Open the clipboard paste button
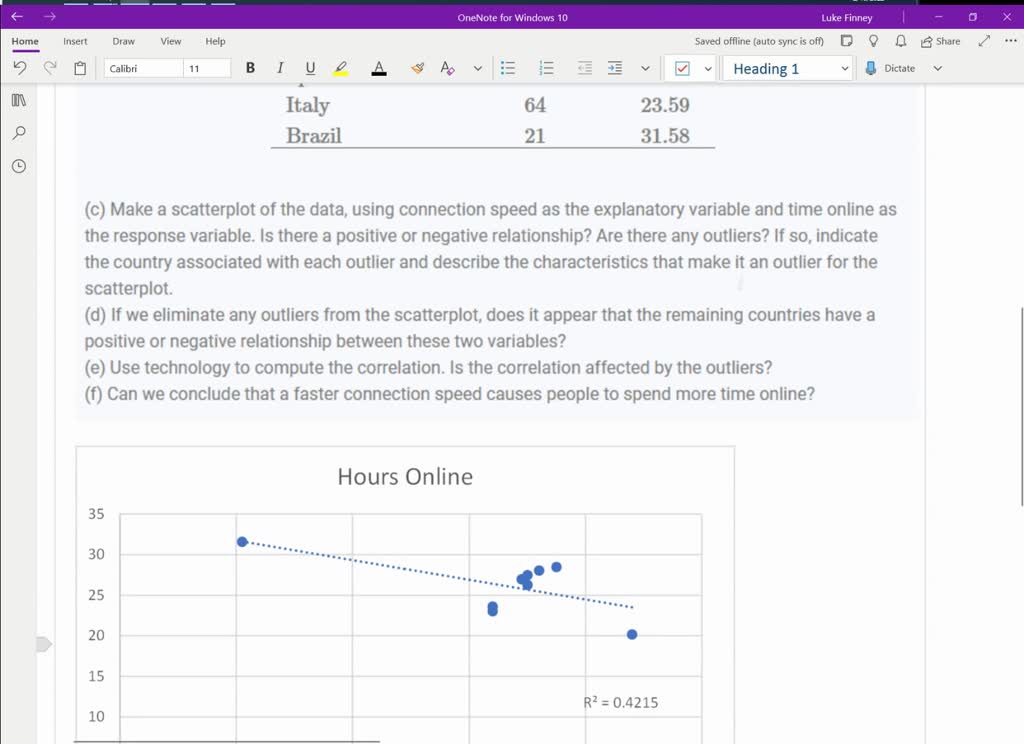Viewport: 1024px width, 744px height. (x=80, y=68)
